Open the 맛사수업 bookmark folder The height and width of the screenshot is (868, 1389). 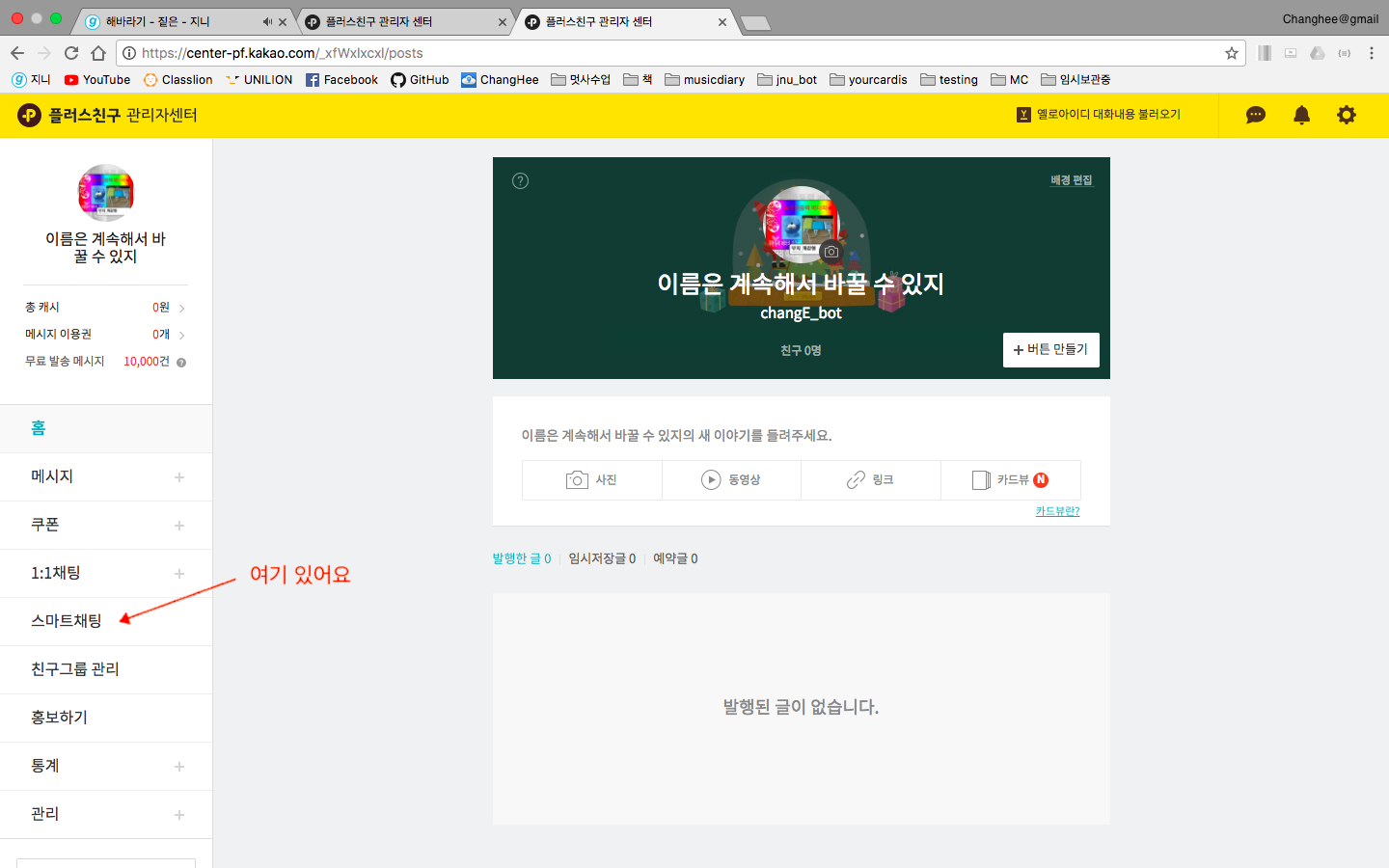click(581, 80)
